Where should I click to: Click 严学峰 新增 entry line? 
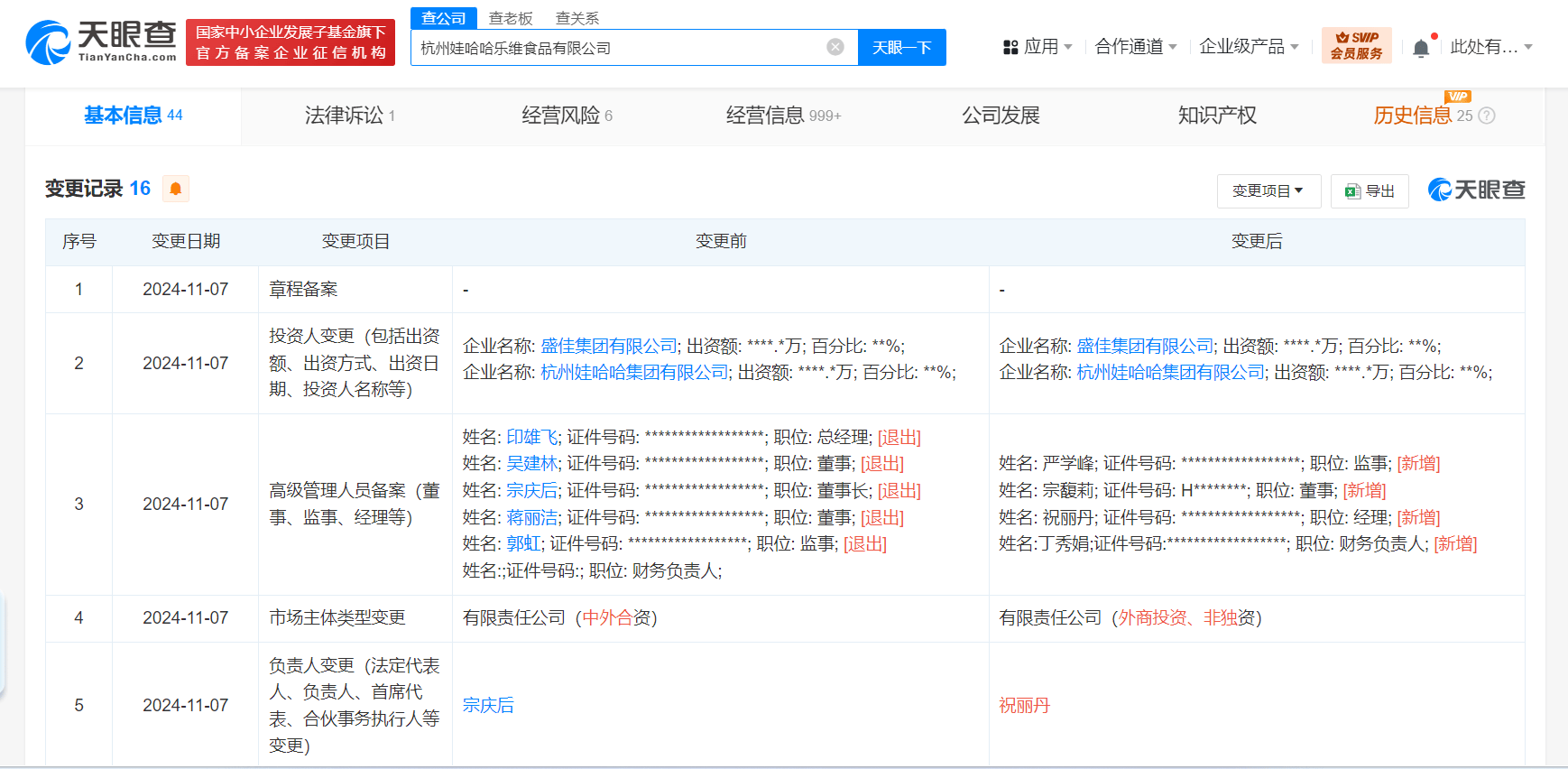1219,463
